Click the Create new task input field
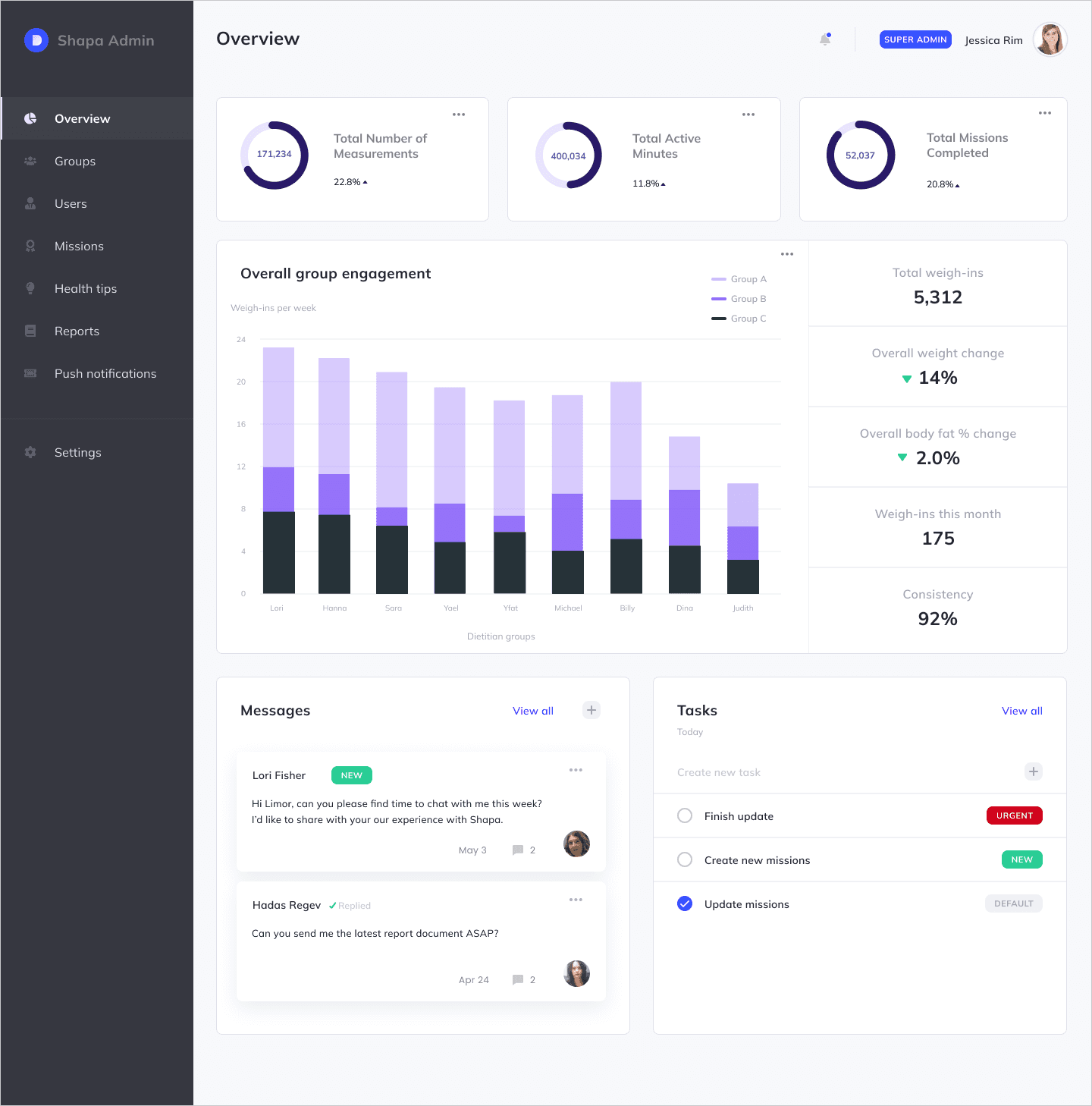 (x=758, y=771)
